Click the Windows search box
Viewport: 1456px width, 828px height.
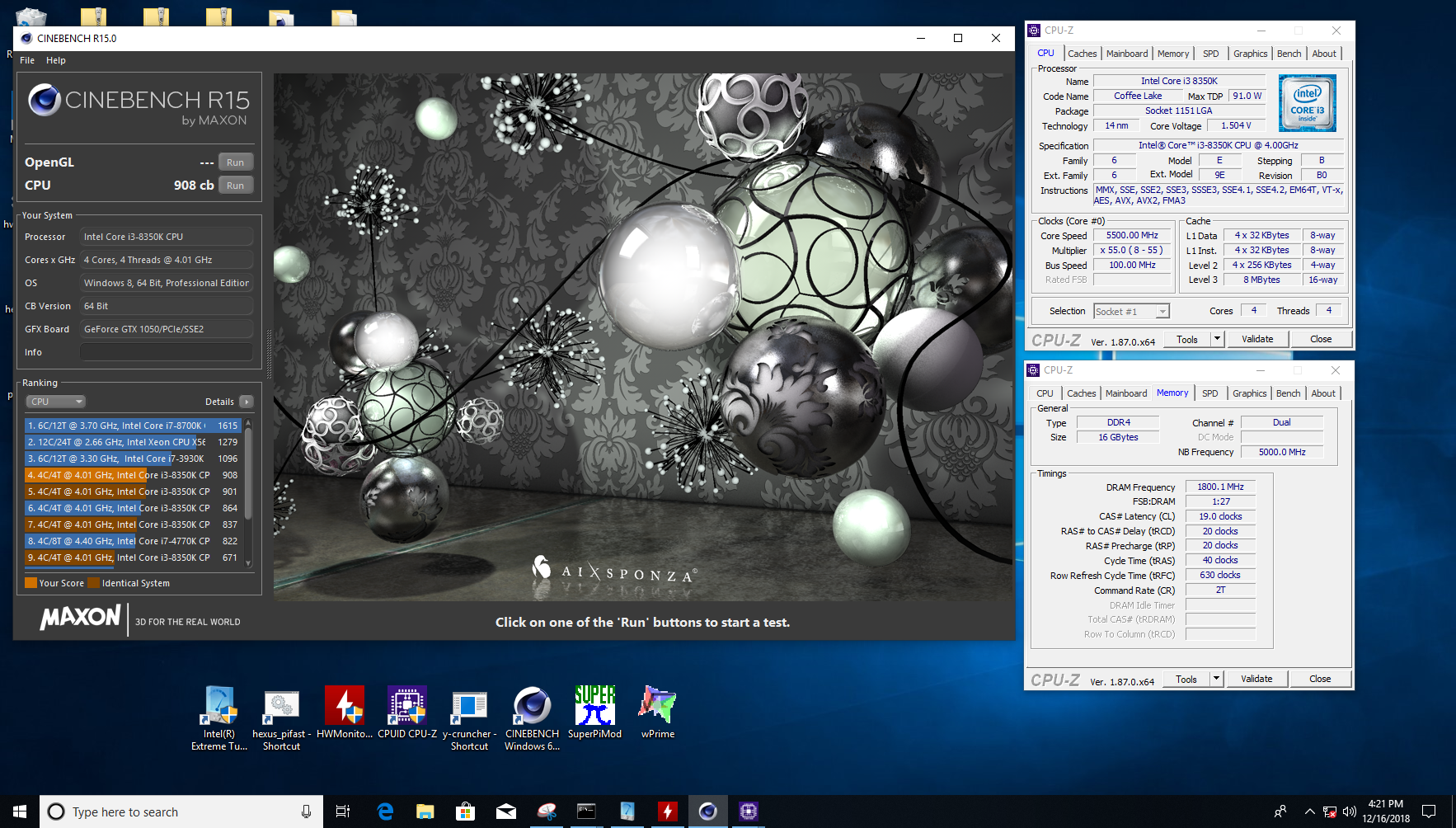pyautogui.click(x=181, y=812)
